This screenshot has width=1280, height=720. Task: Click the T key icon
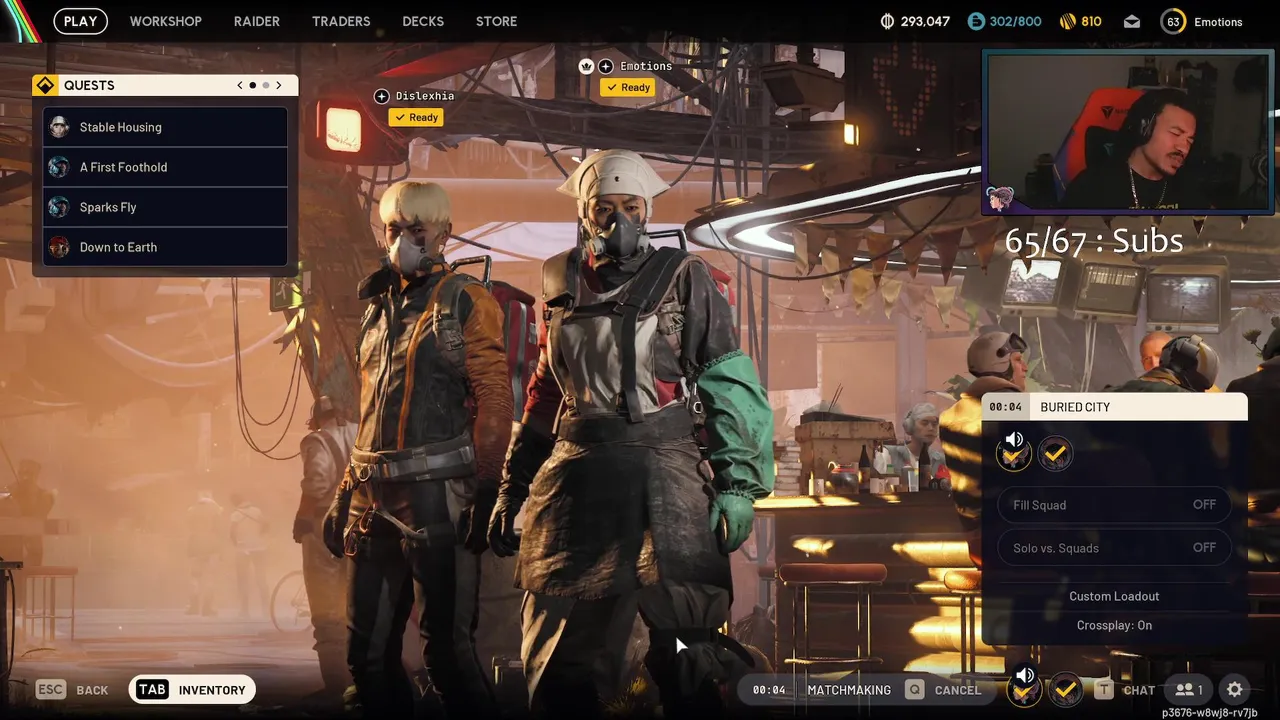1103,690
